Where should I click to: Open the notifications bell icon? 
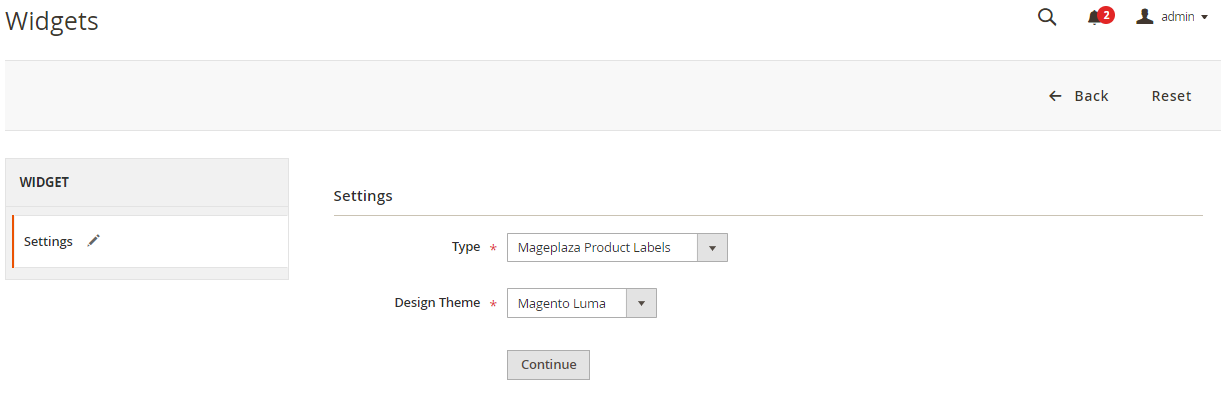(x=1094, y=18)
